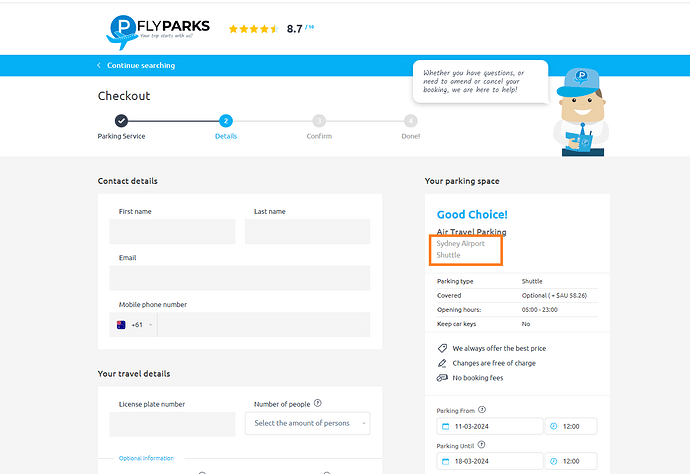Open Parking From date 11-03-2024 picker

[490, 426]
